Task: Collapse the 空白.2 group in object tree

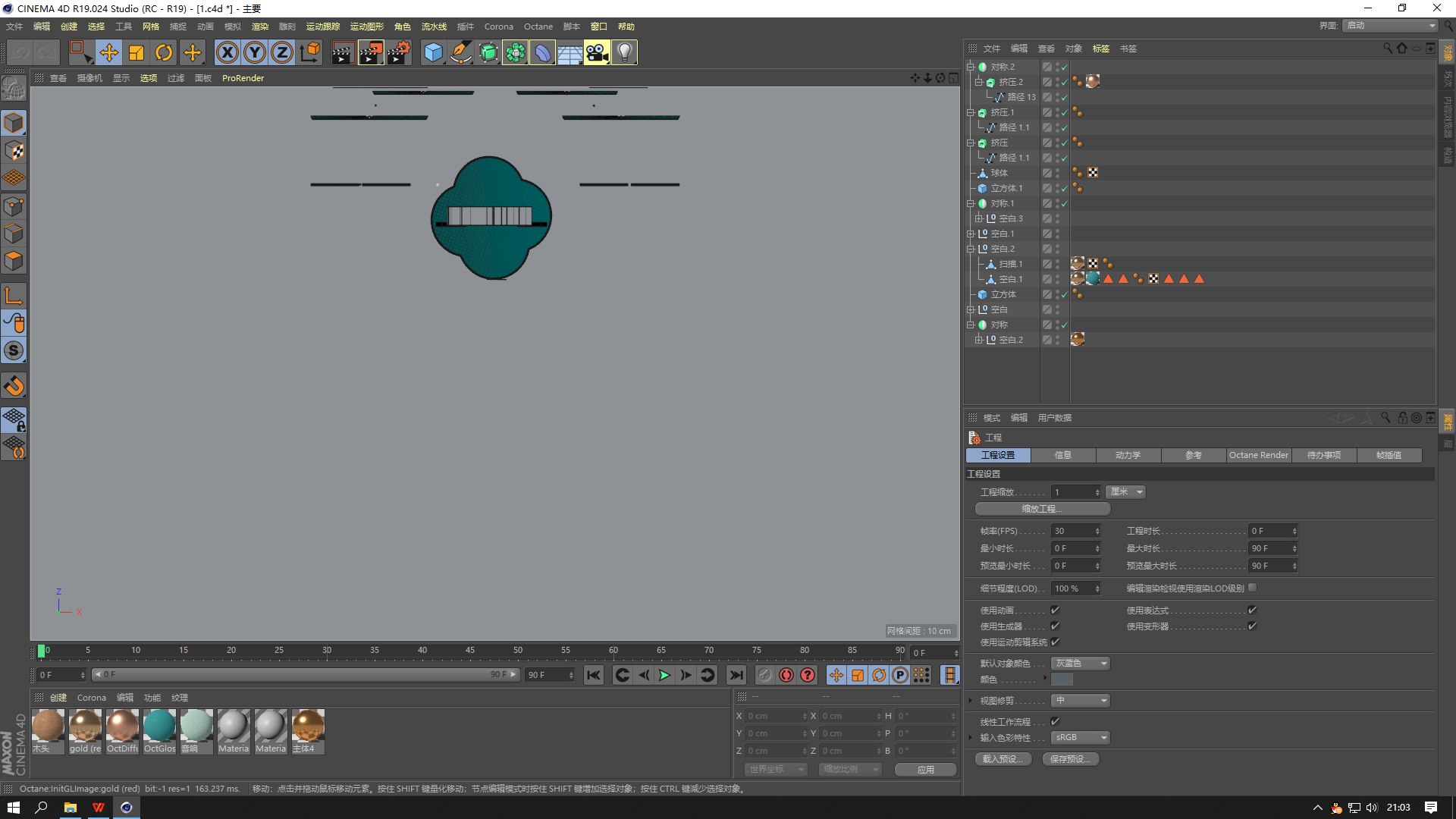Action: pos(970,249)
